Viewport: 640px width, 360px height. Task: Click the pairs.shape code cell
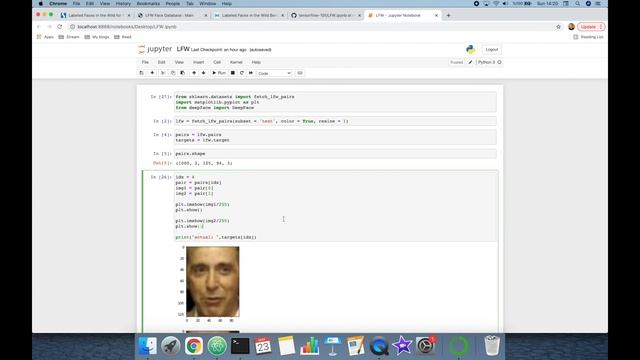(335, 153)
